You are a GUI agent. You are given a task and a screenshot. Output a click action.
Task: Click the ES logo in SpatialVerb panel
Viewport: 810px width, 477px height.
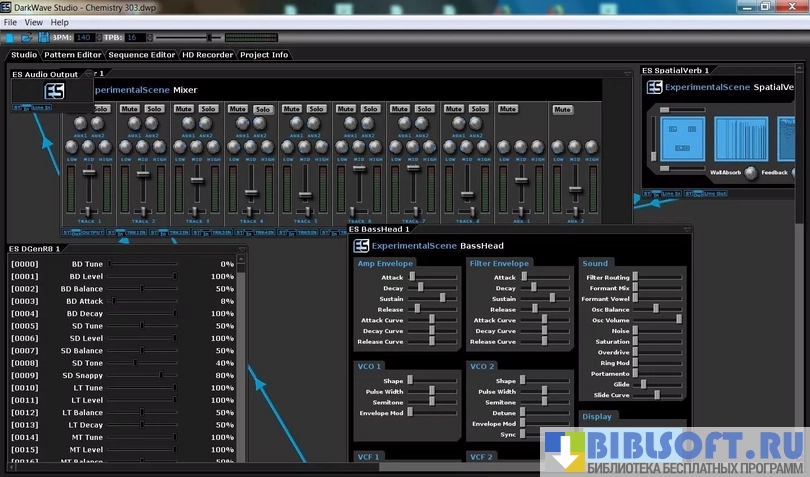point(654,87)
